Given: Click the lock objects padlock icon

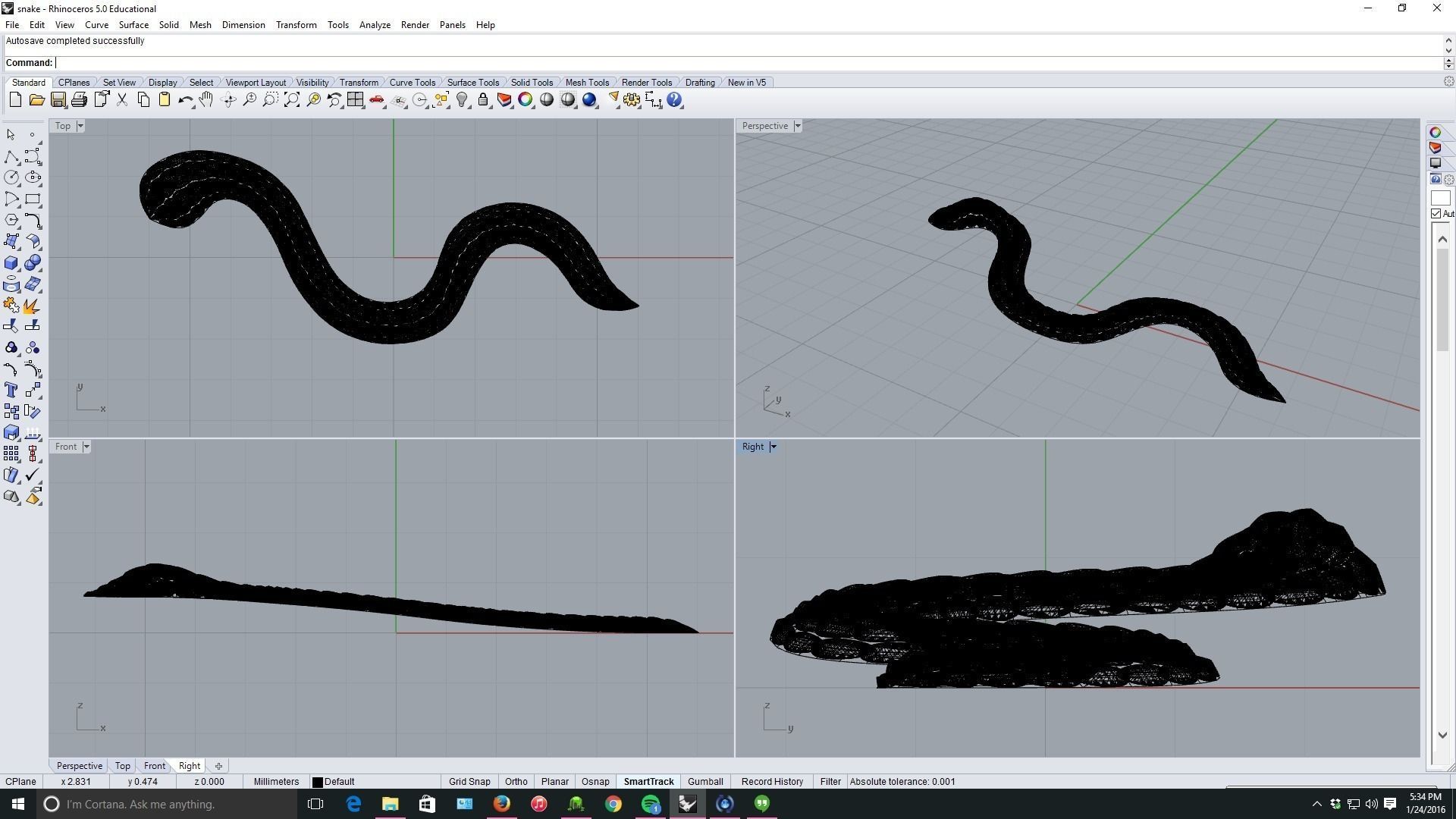Looking at the screenshot, I should [483, 100].
